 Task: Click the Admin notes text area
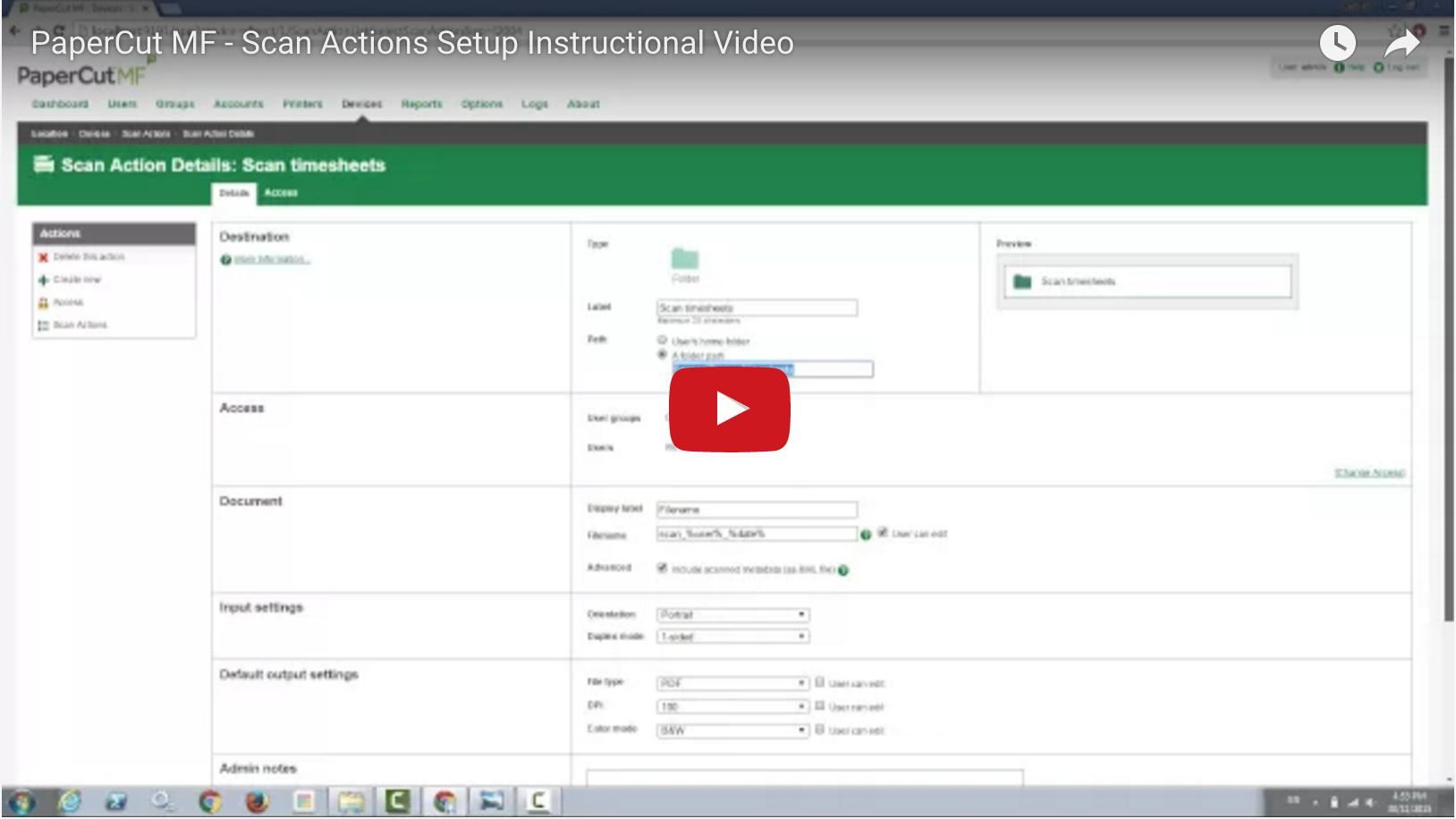[804, 778]
